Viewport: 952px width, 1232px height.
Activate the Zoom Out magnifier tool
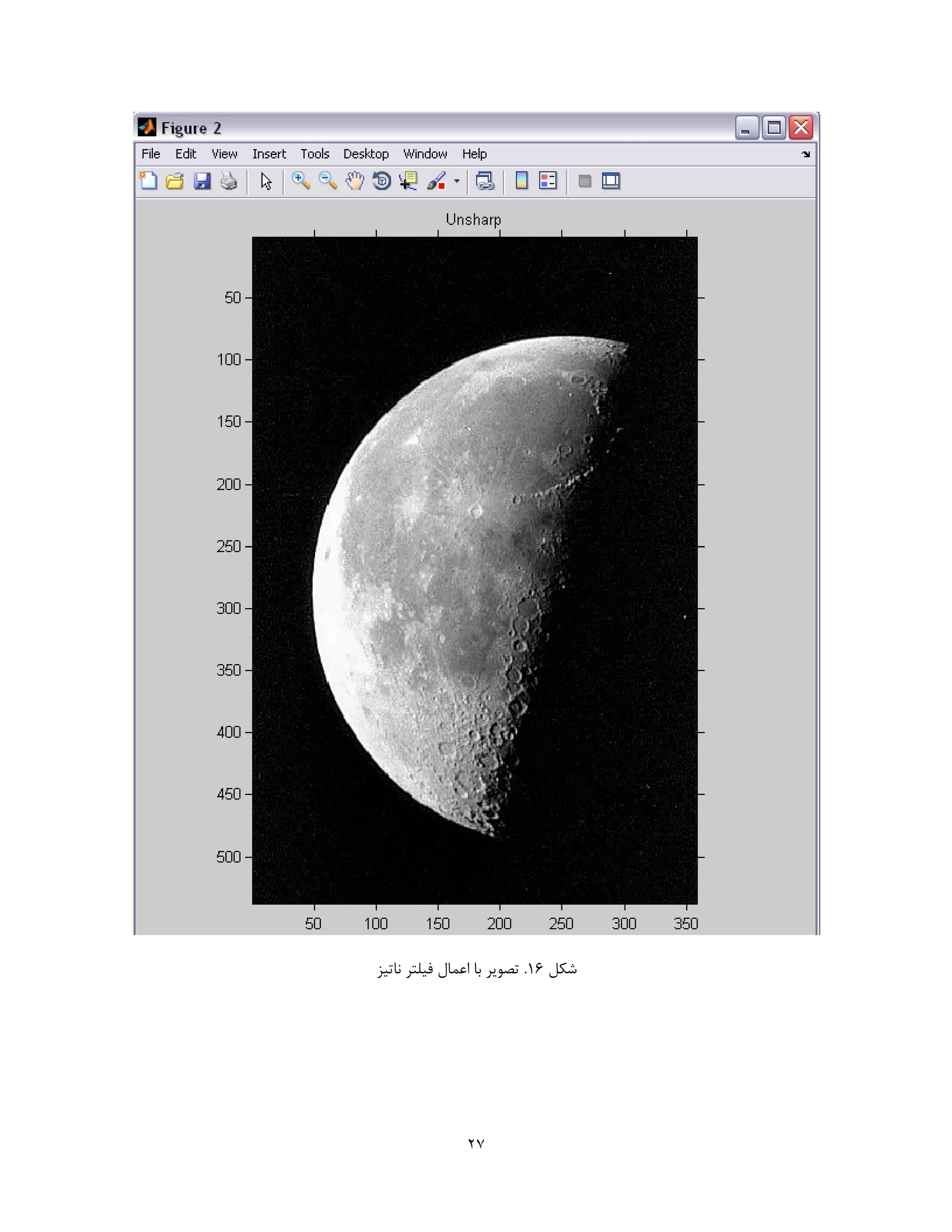[x=328, y=181]
